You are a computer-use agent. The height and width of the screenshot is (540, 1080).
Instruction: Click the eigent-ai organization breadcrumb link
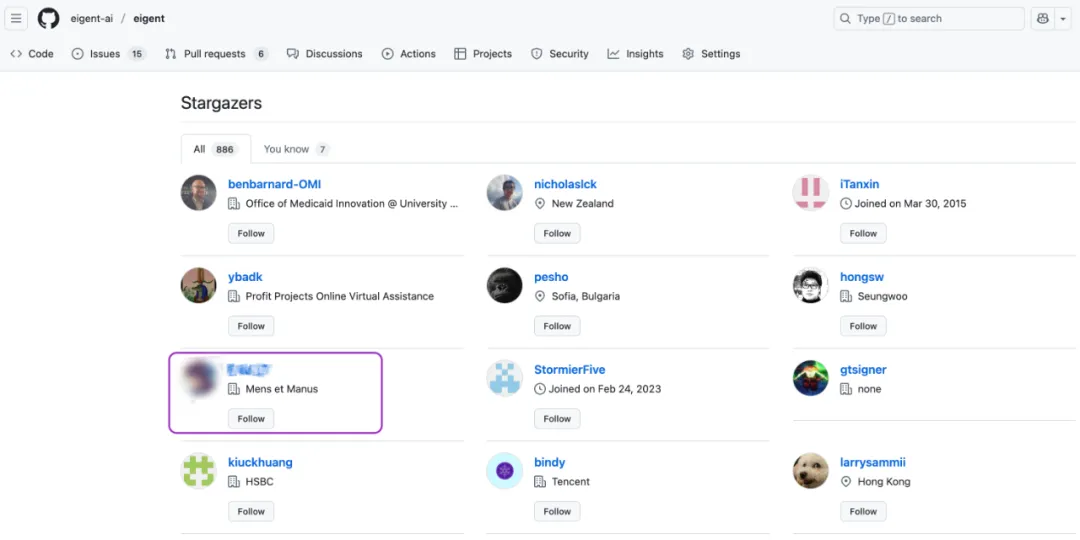92,19
